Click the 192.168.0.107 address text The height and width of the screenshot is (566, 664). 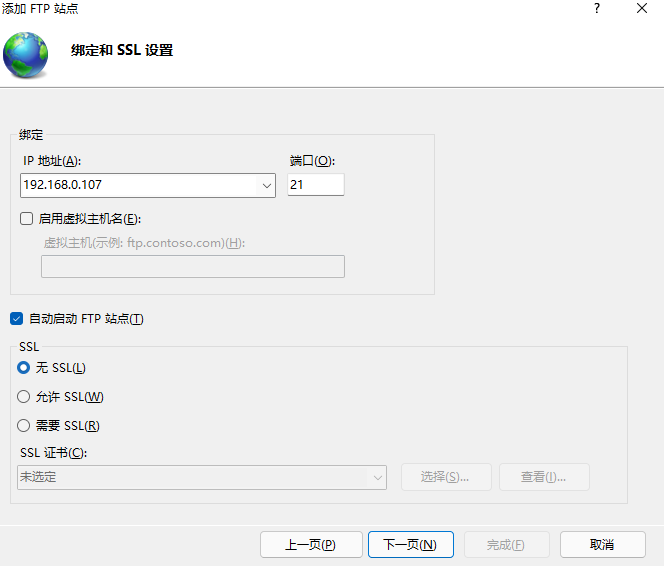(63, 185)
